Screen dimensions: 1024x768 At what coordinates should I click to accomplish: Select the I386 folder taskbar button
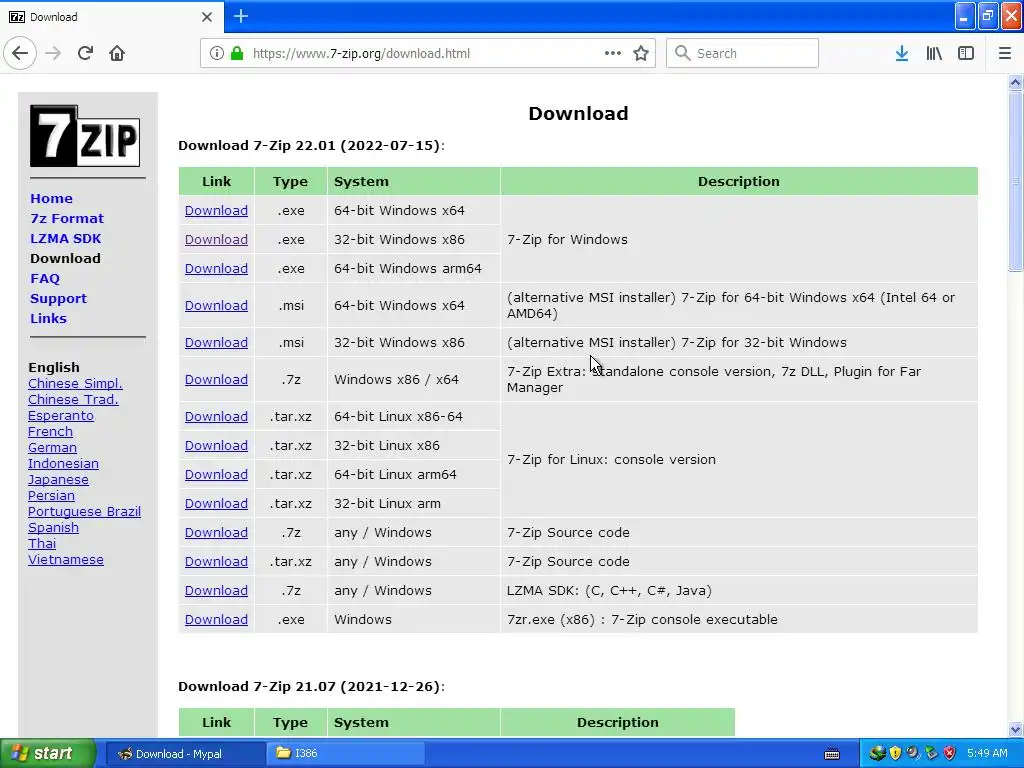click(347, 753)
